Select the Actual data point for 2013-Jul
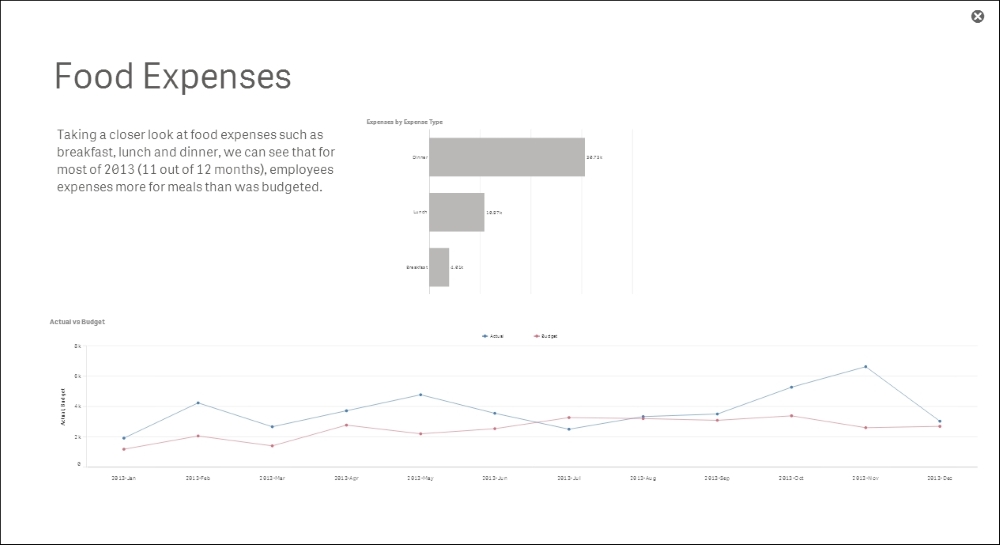Screen dimensions: 1000x545 pyautogui.click(x=569, y=429)
